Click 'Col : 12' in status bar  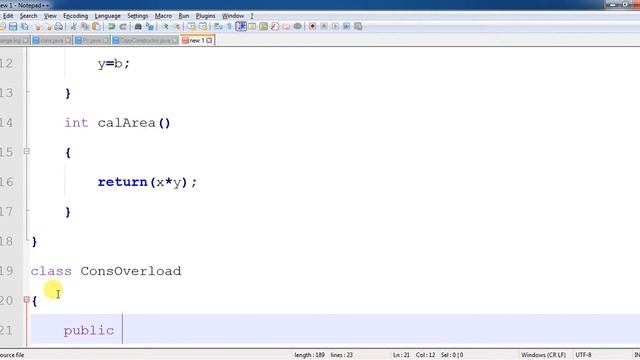pos(425,355)
